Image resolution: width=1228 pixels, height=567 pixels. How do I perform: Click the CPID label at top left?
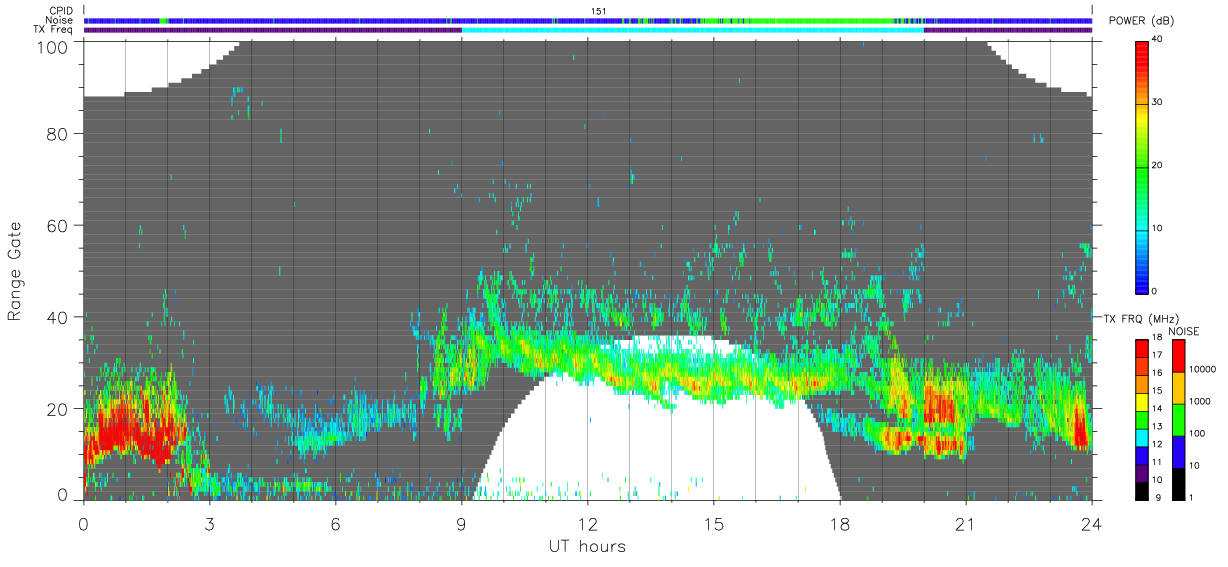[x=61, y=11]
